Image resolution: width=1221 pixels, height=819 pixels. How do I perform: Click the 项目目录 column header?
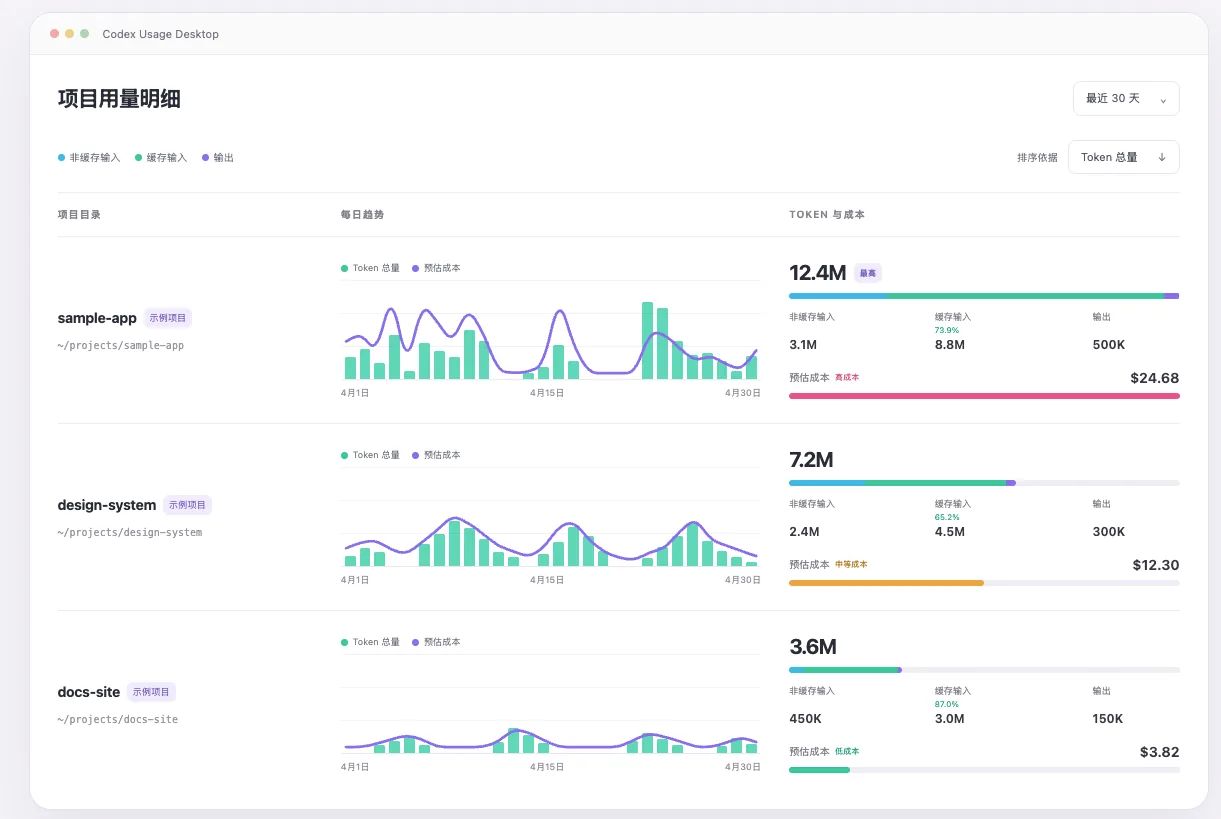point(79,215)
